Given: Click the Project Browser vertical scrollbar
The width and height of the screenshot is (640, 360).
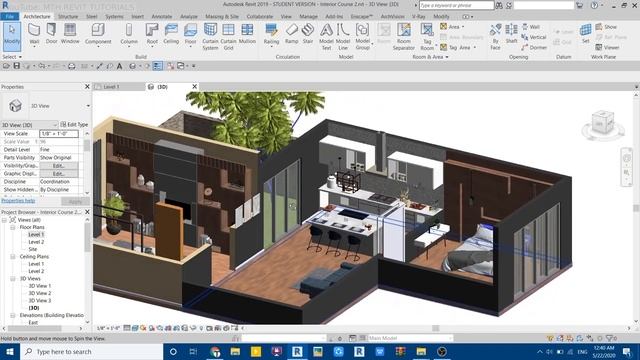Looking at the screenshot, I should coord(87,237).
